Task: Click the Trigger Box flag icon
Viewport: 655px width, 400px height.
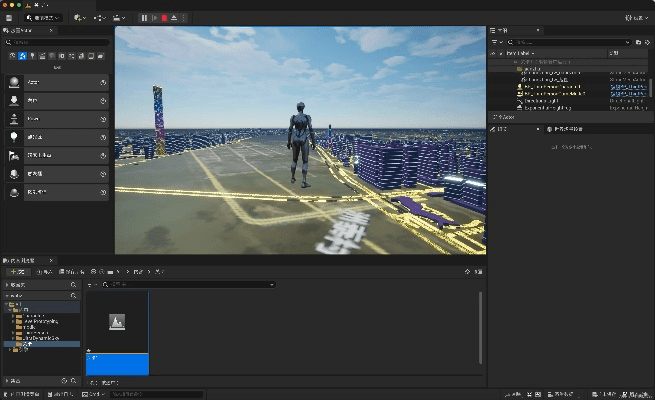Action: pos(15,155)
